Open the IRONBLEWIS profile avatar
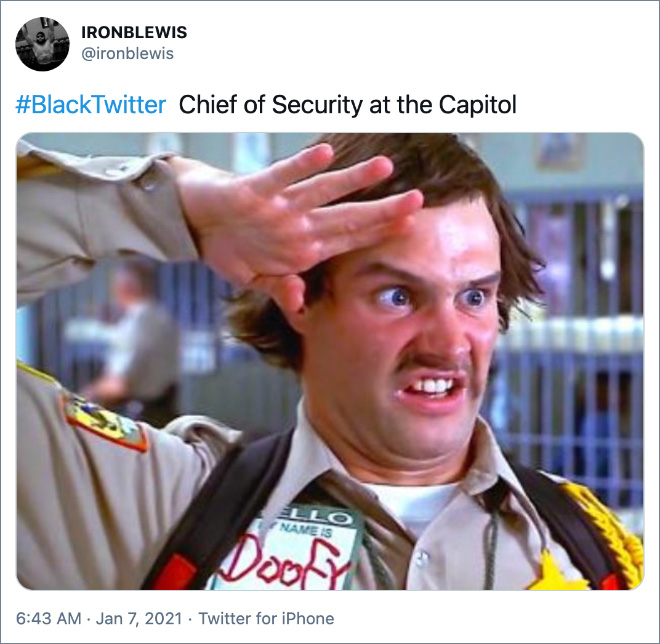The width and height of the screenshot is (660, 644). click(x=42, y=44)
